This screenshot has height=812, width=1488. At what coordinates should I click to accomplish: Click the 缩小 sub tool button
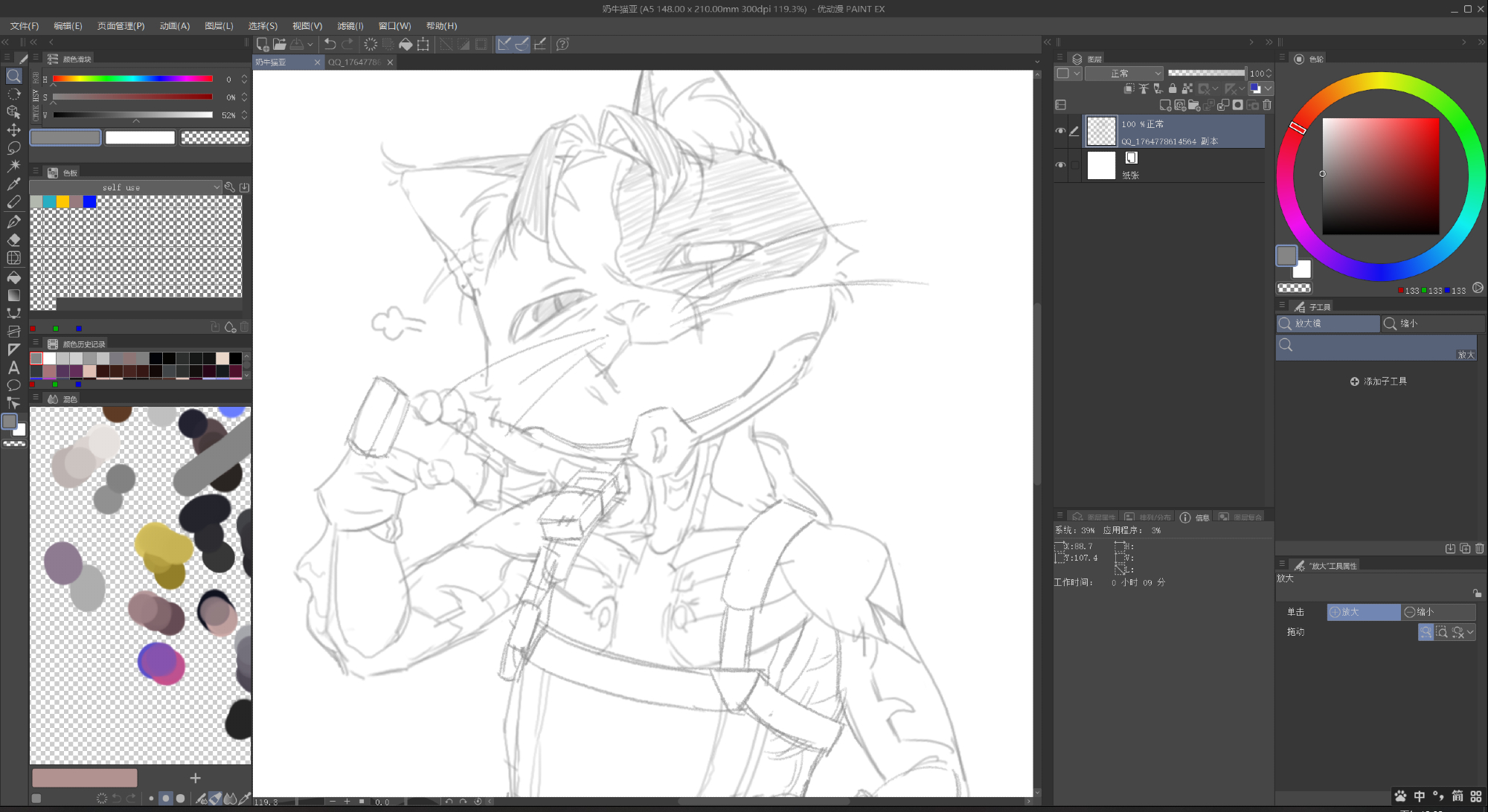pos(1408,323)
